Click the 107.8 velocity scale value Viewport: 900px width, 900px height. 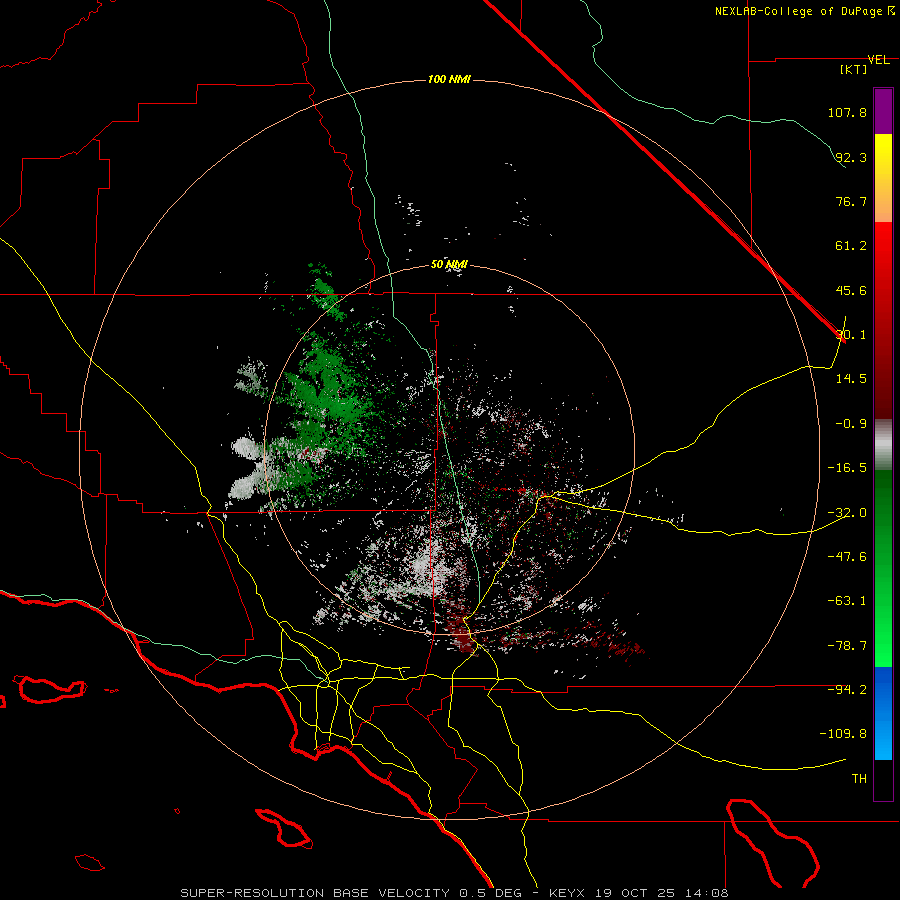[847, 112]
